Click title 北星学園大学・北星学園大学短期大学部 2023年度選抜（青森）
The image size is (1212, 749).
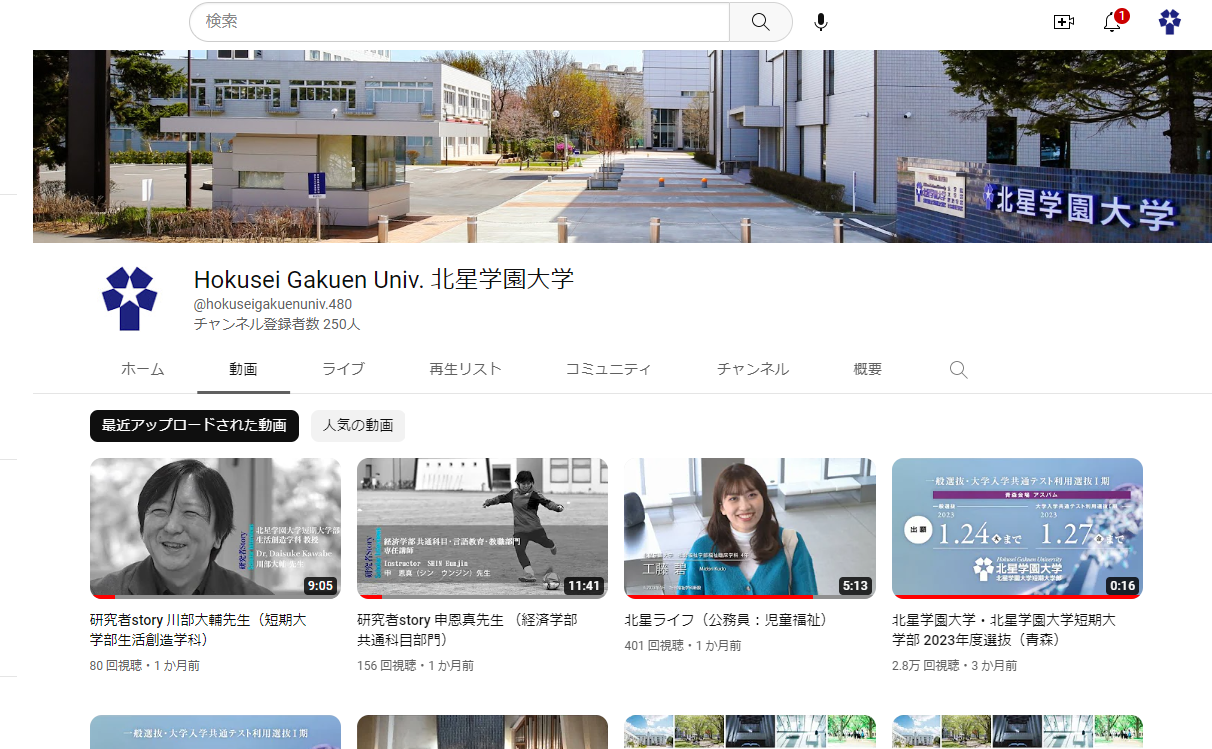click(1003, 630)
